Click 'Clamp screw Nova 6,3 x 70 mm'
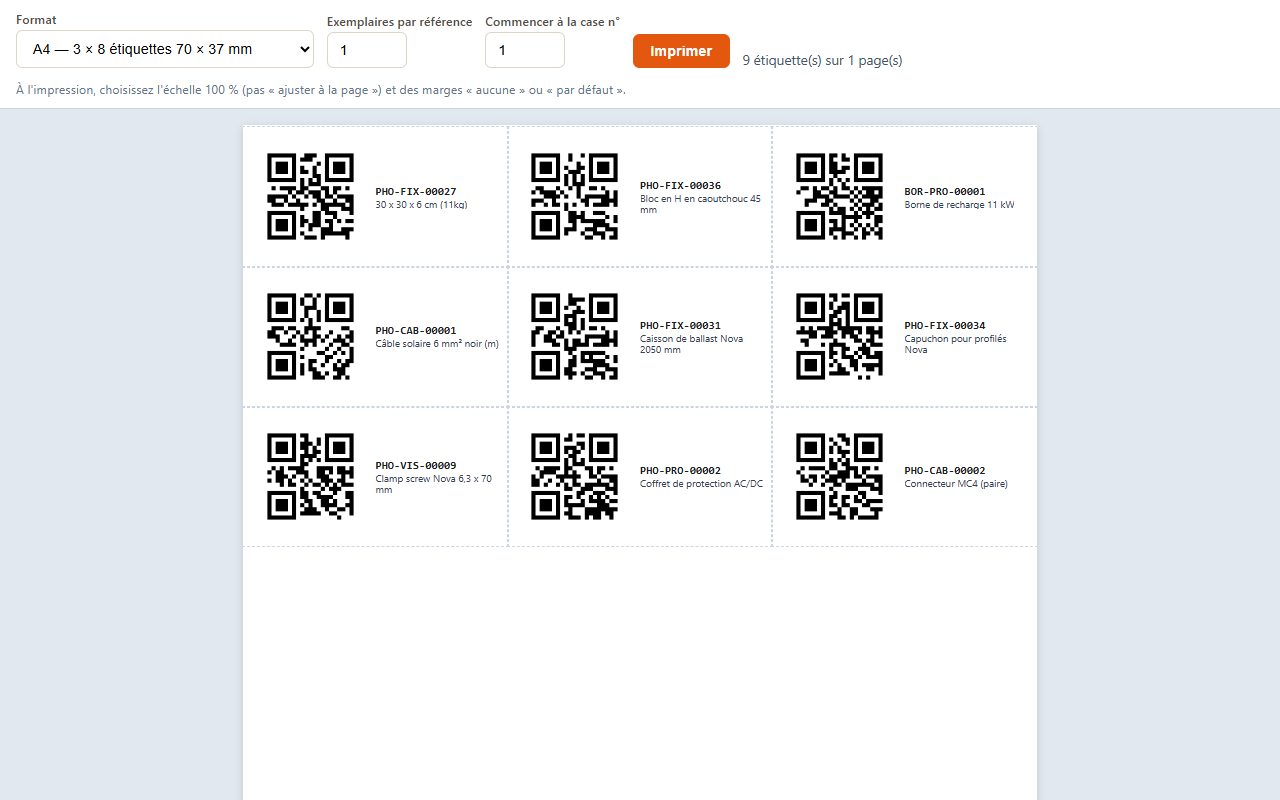The height and width of the screenshot is (800, 1280). pyautogui.click(x=434, y=484)
